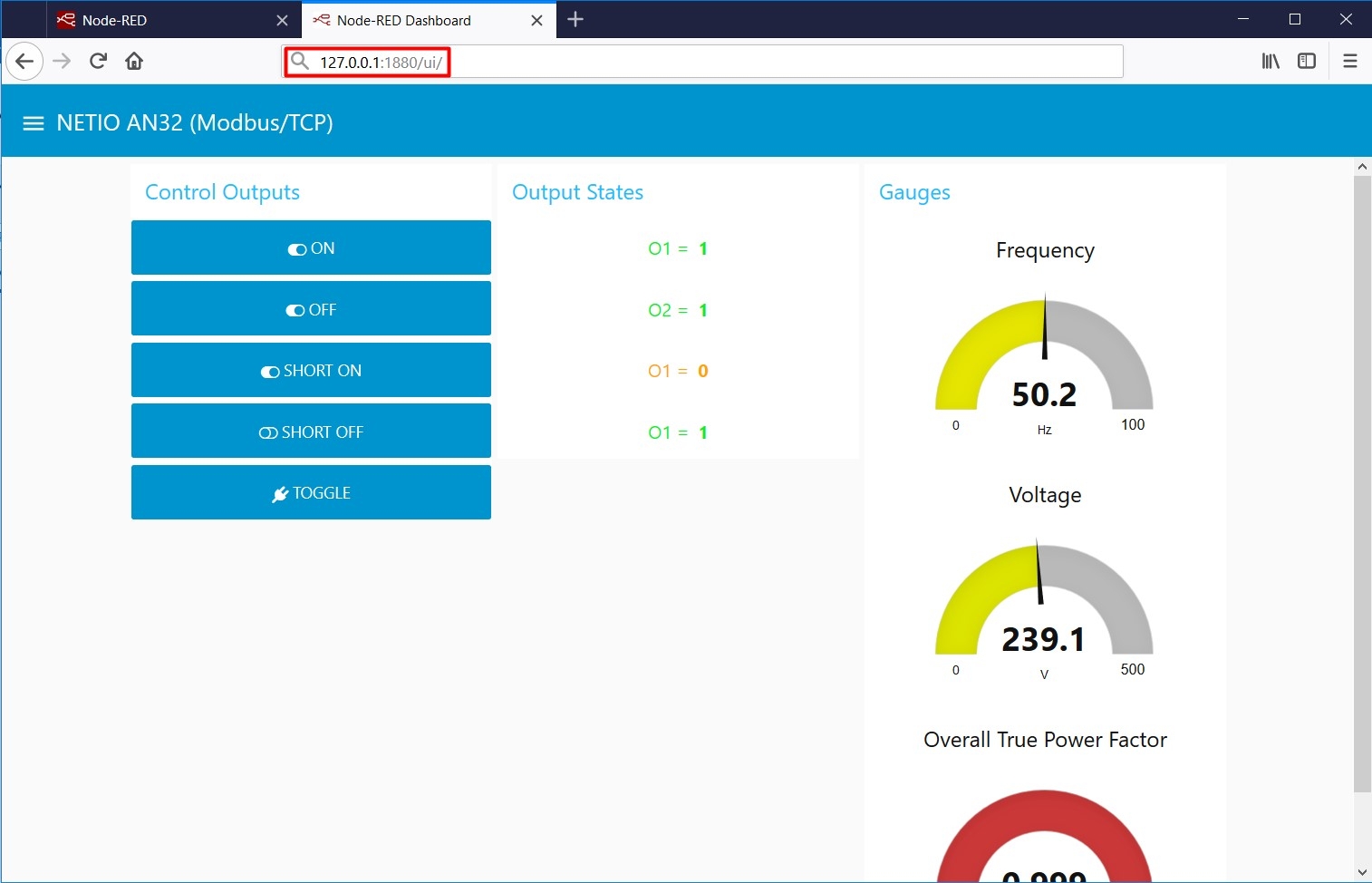The image size is (1372, 883).
Task: Click the 'Gauges' heading
Action: [x=914, y=193]
